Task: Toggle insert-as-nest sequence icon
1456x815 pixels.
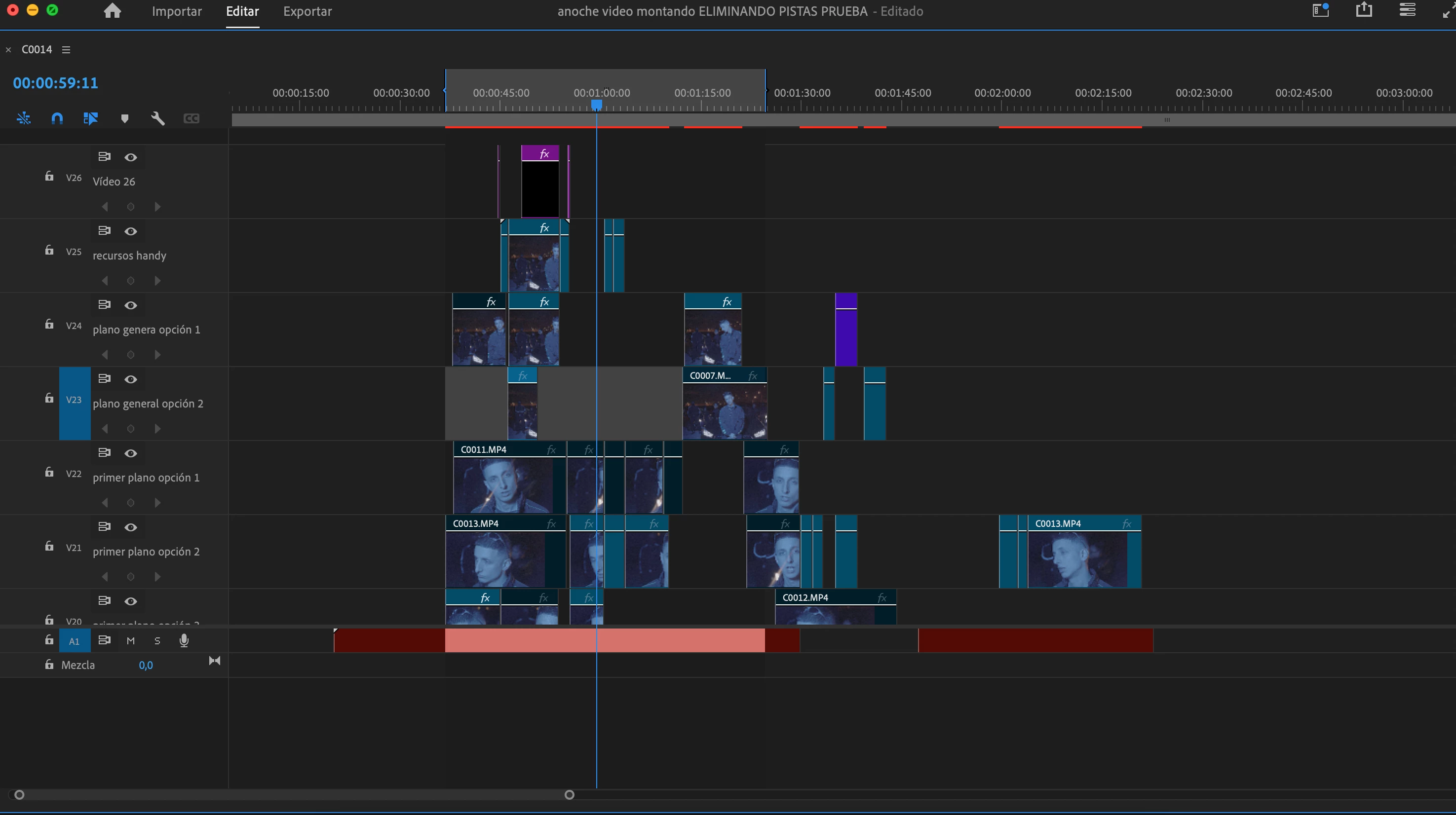Action: (24, 118)
